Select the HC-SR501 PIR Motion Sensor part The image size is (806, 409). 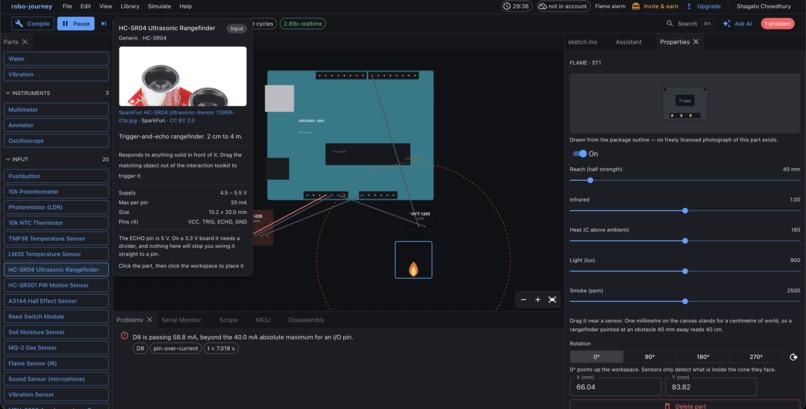point(57,285)
